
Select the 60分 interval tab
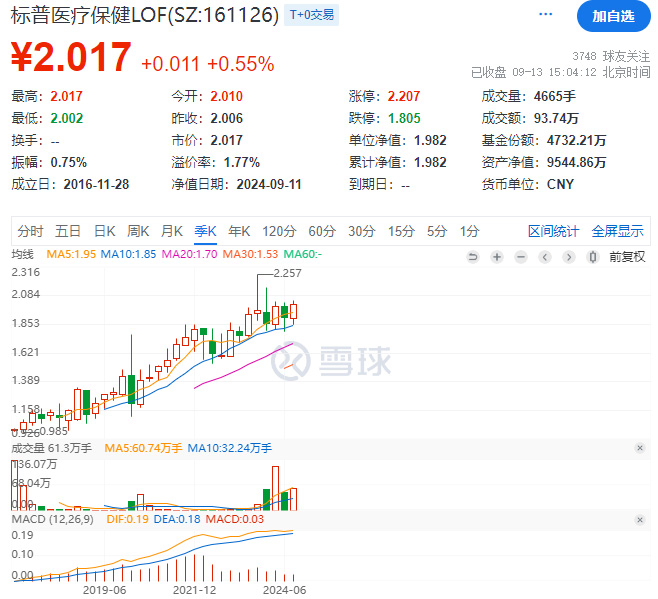tap(322, 231)
